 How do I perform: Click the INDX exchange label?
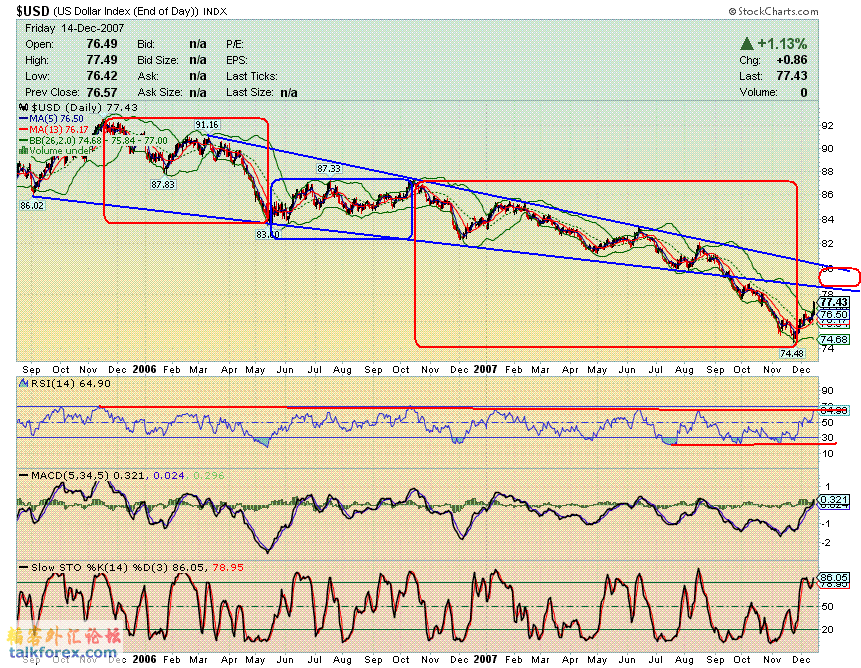[215, 12]
